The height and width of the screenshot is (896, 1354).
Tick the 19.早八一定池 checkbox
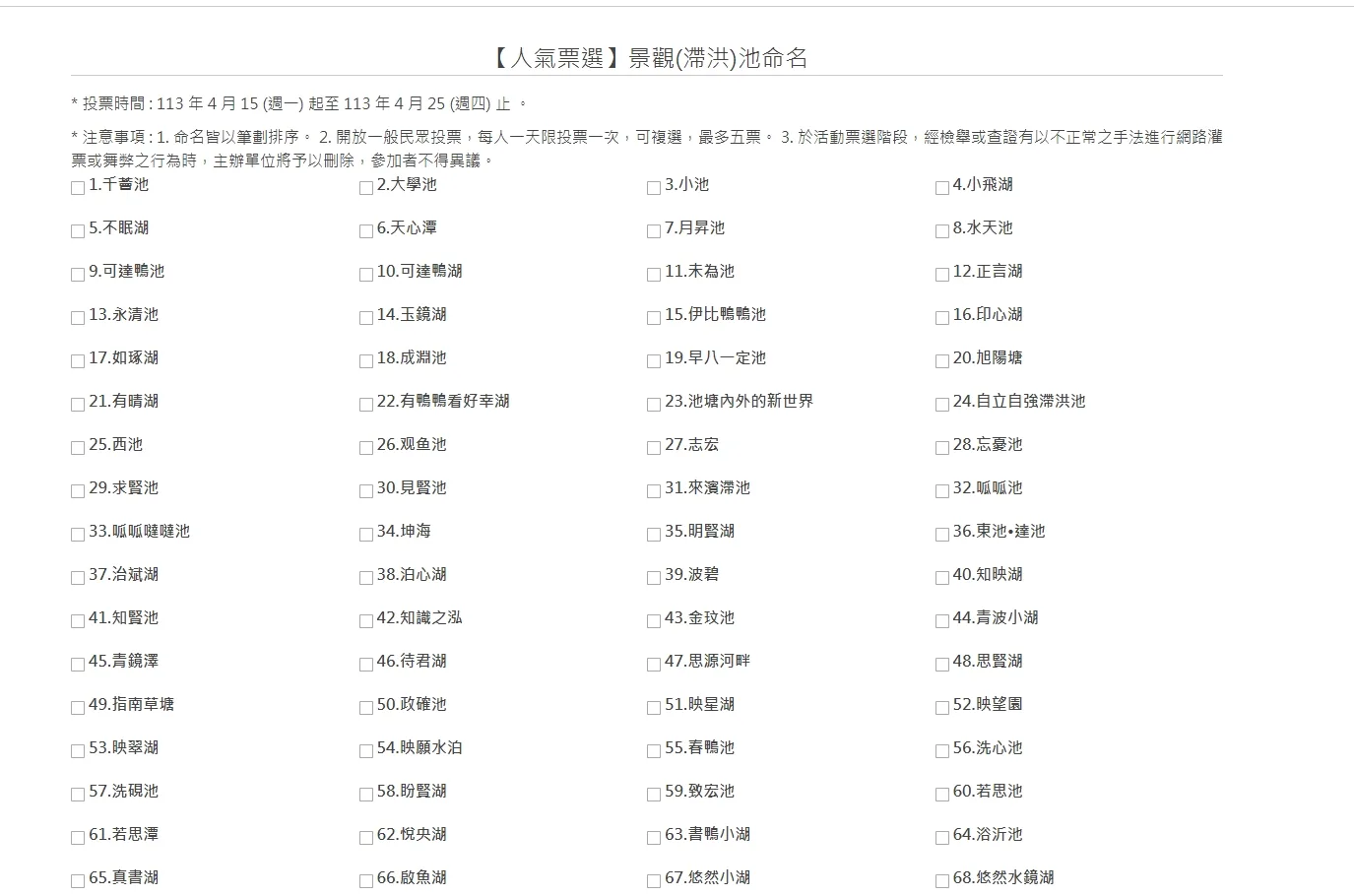[x=654, y=361]
